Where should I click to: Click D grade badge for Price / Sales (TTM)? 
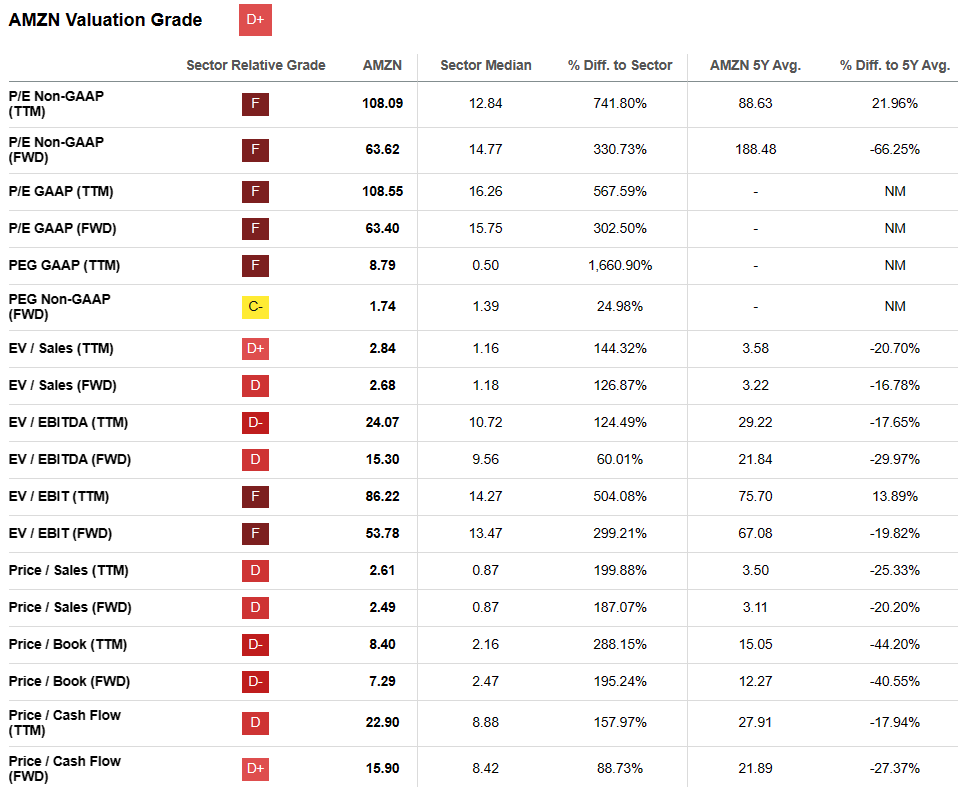[256, 571]
